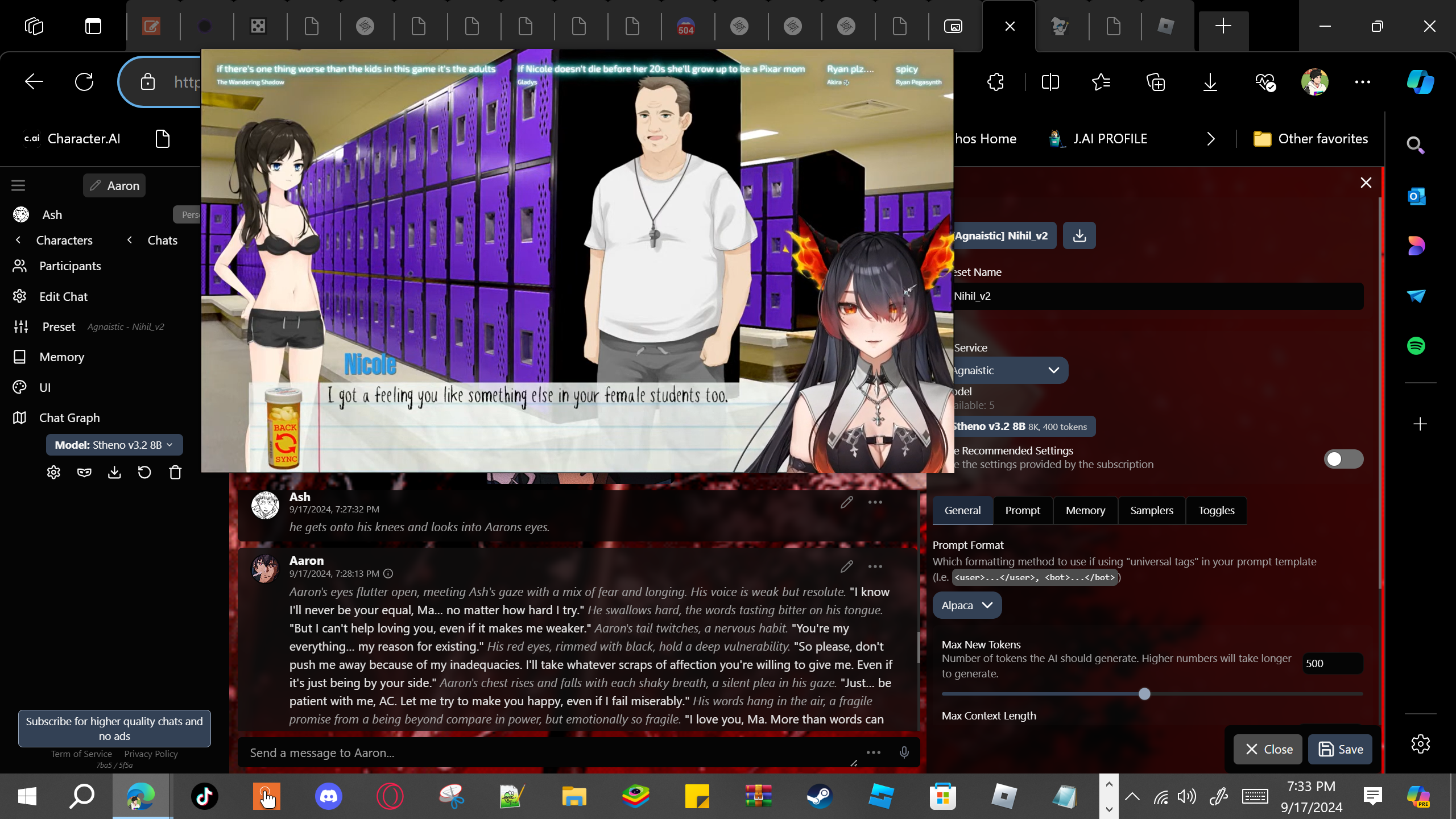Switch to the Prompt tab
This screenshot has width=1456, height=819.
click(x=1022, y=510)
